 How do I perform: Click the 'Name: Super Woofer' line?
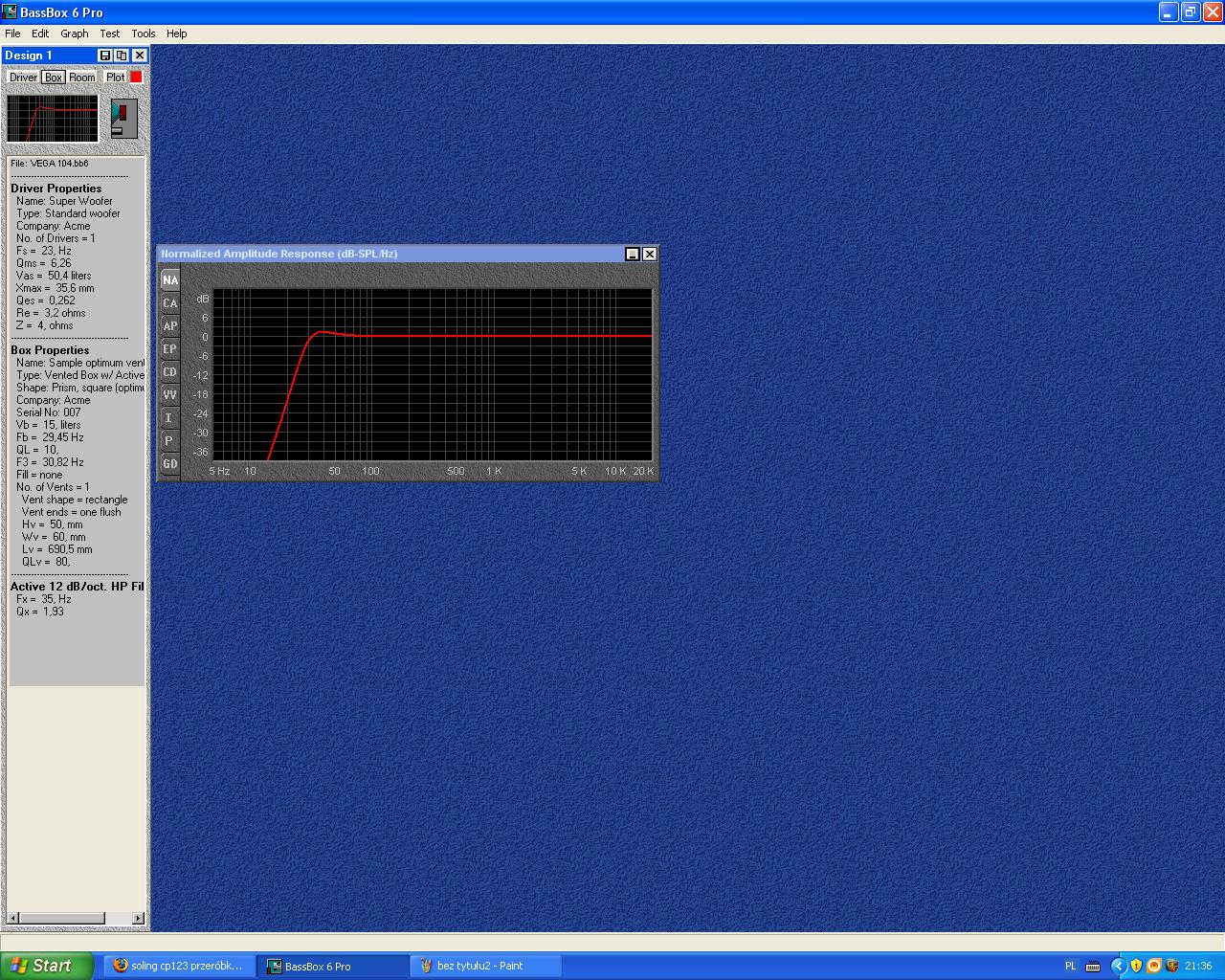[64, 201]
